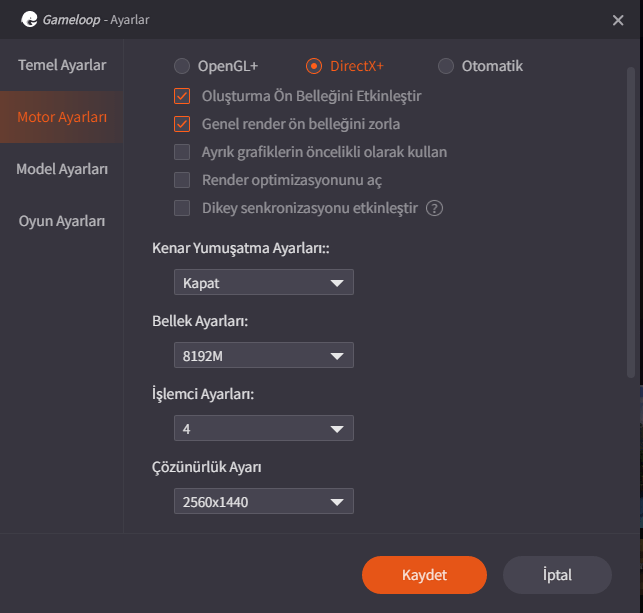This screenshot has height=613, width=643.
Task: Select the Otomatik radio button
Action: 446,66
